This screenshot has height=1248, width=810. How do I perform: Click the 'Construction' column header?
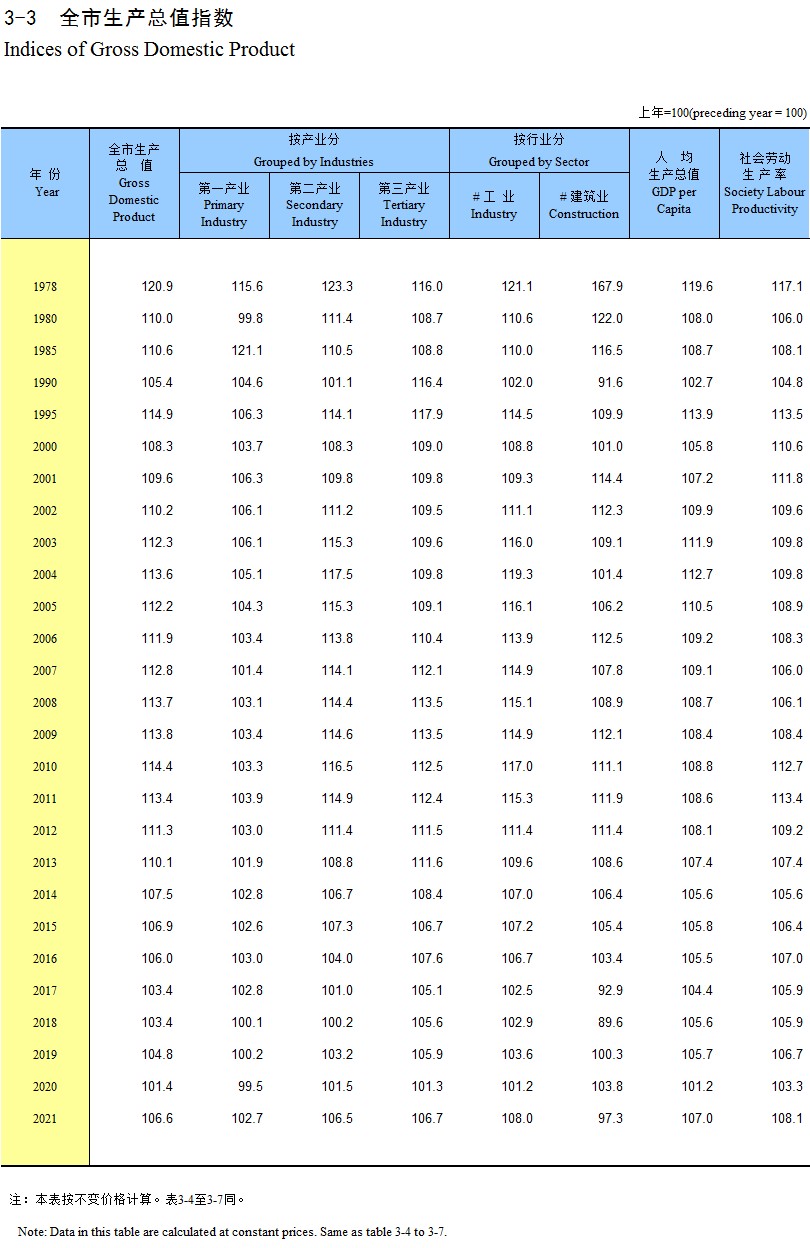click(584, 205)
